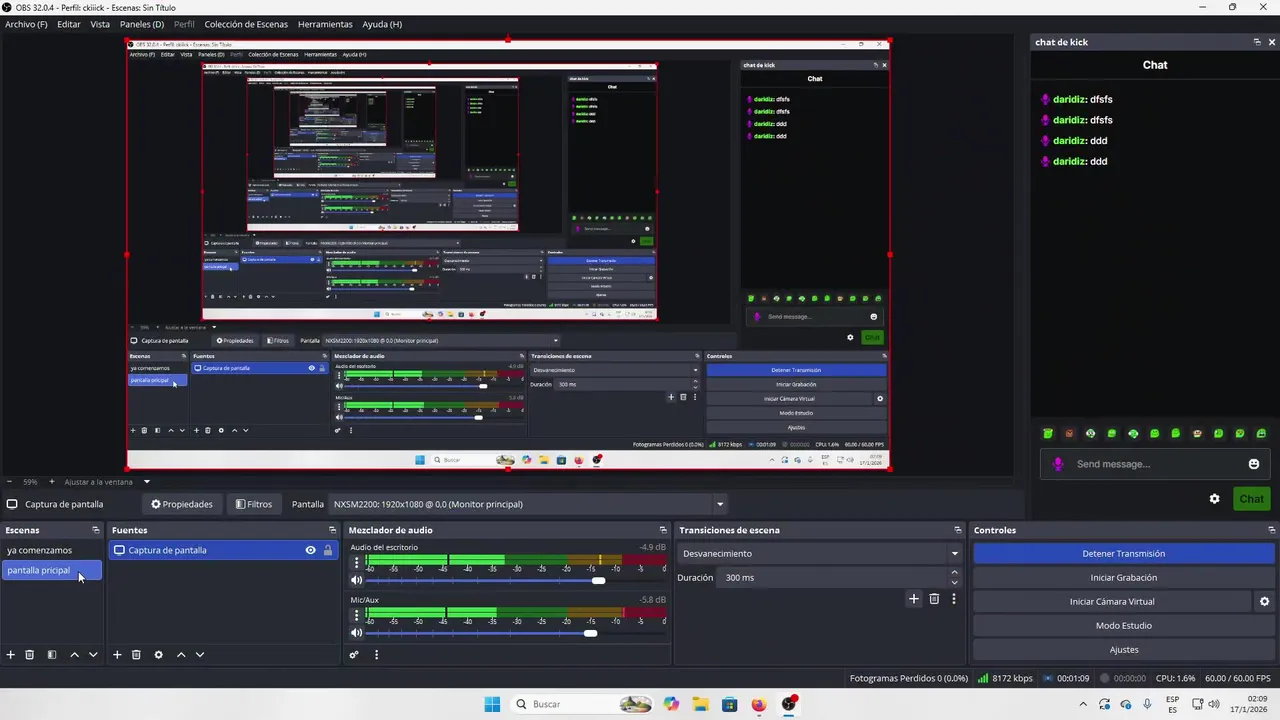Move scene up arrow in Escenas
Viewport: 1280px width, 720px height.
pyautogui.click(x=74, y=655)
